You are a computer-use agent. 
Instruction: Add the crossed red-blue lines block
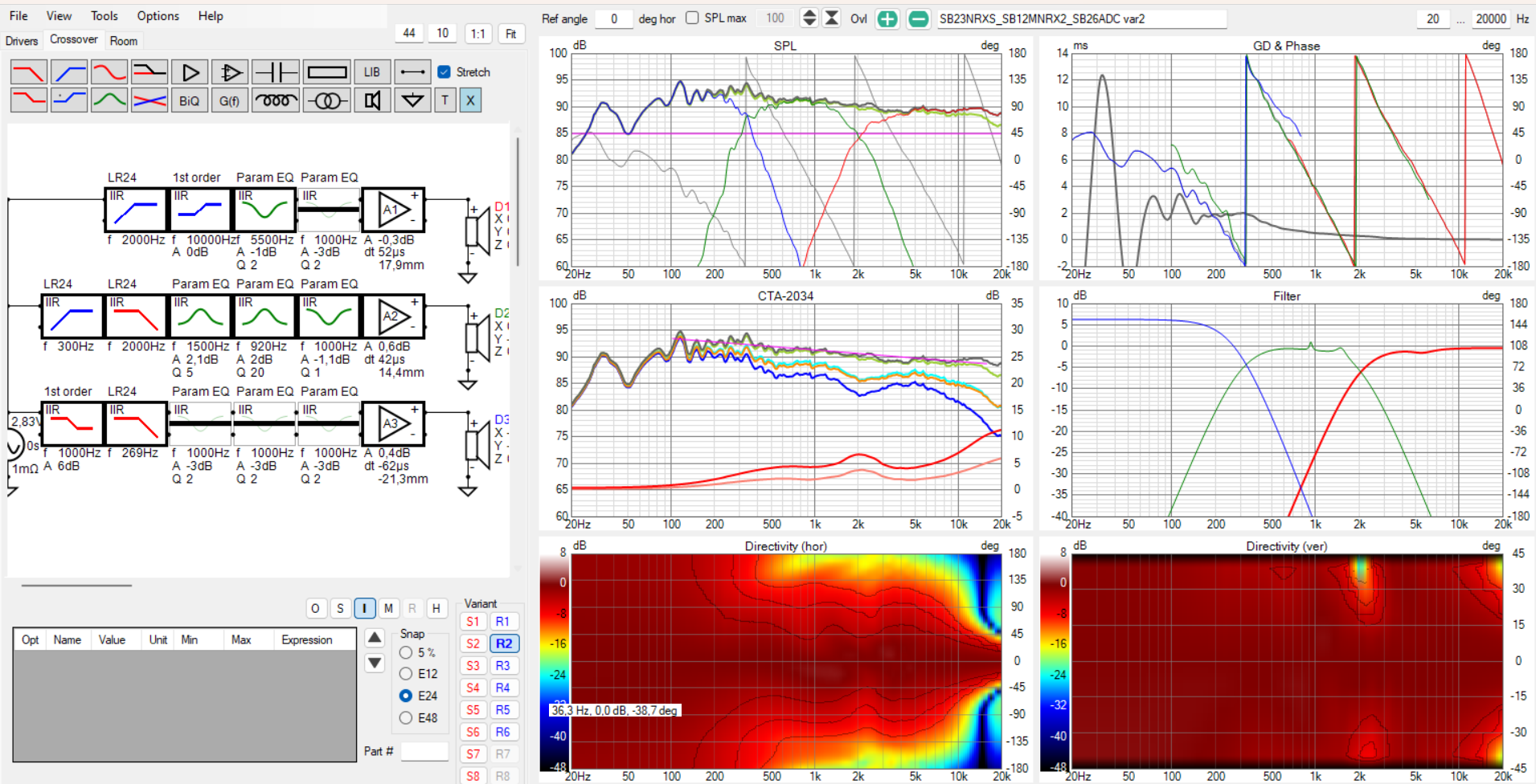coord(150,100)
